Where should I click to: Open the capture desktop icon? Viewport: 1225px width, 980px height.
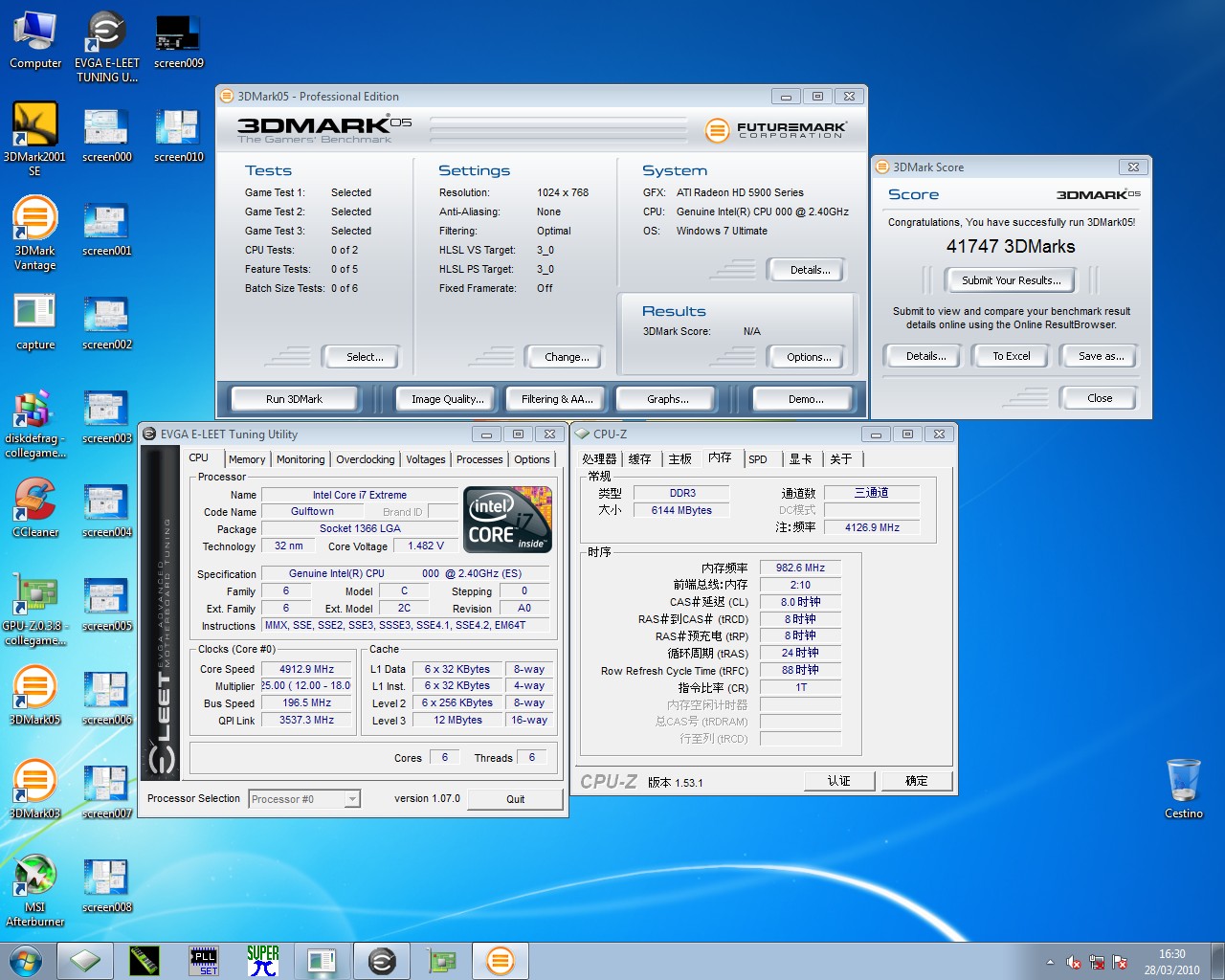pos(34,323)
